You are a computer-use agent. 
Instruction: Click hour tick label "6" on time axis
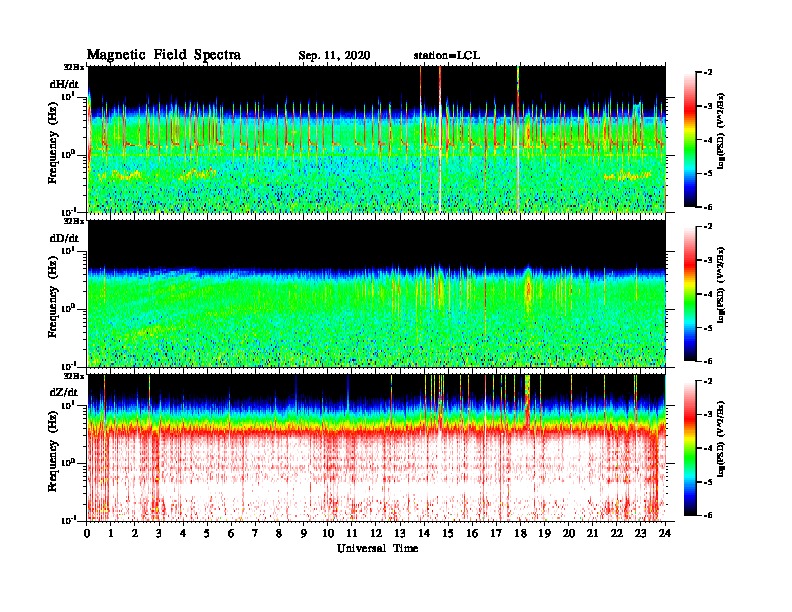(x=231, y=533)
